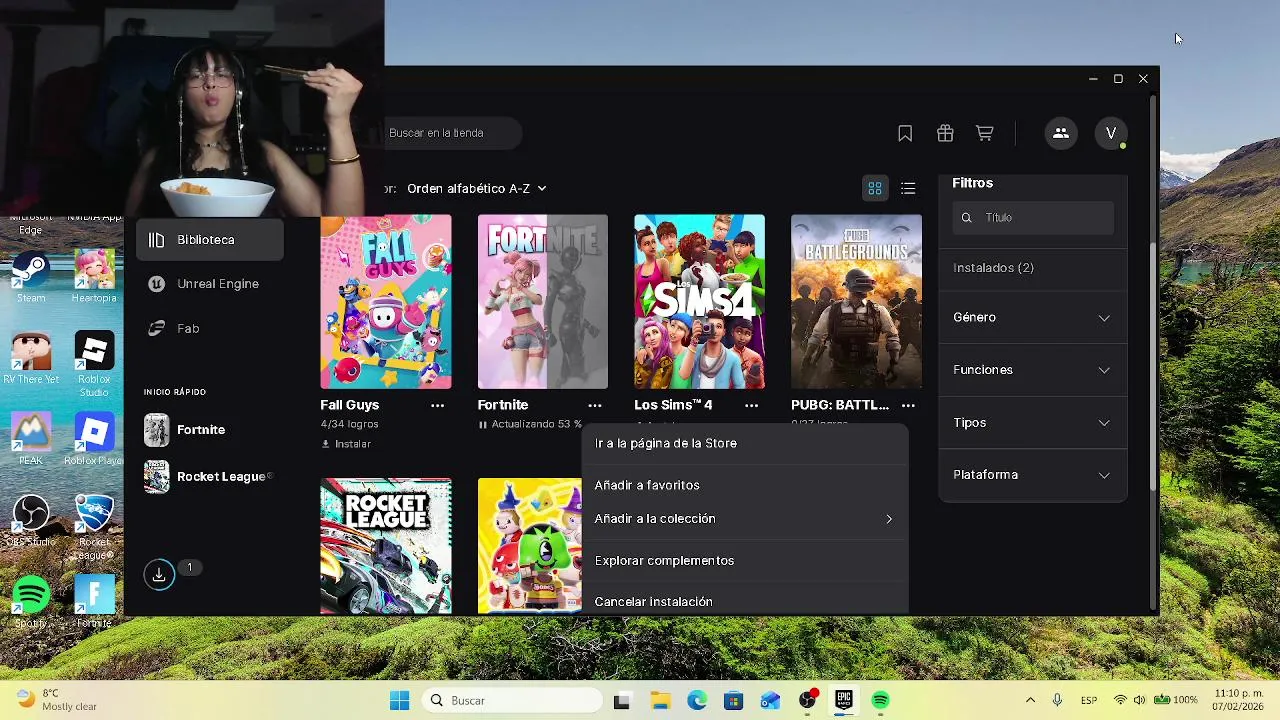Viewport: 1280px width, 720px height.
Task: Switch library to list view
Action: (908, 188)
